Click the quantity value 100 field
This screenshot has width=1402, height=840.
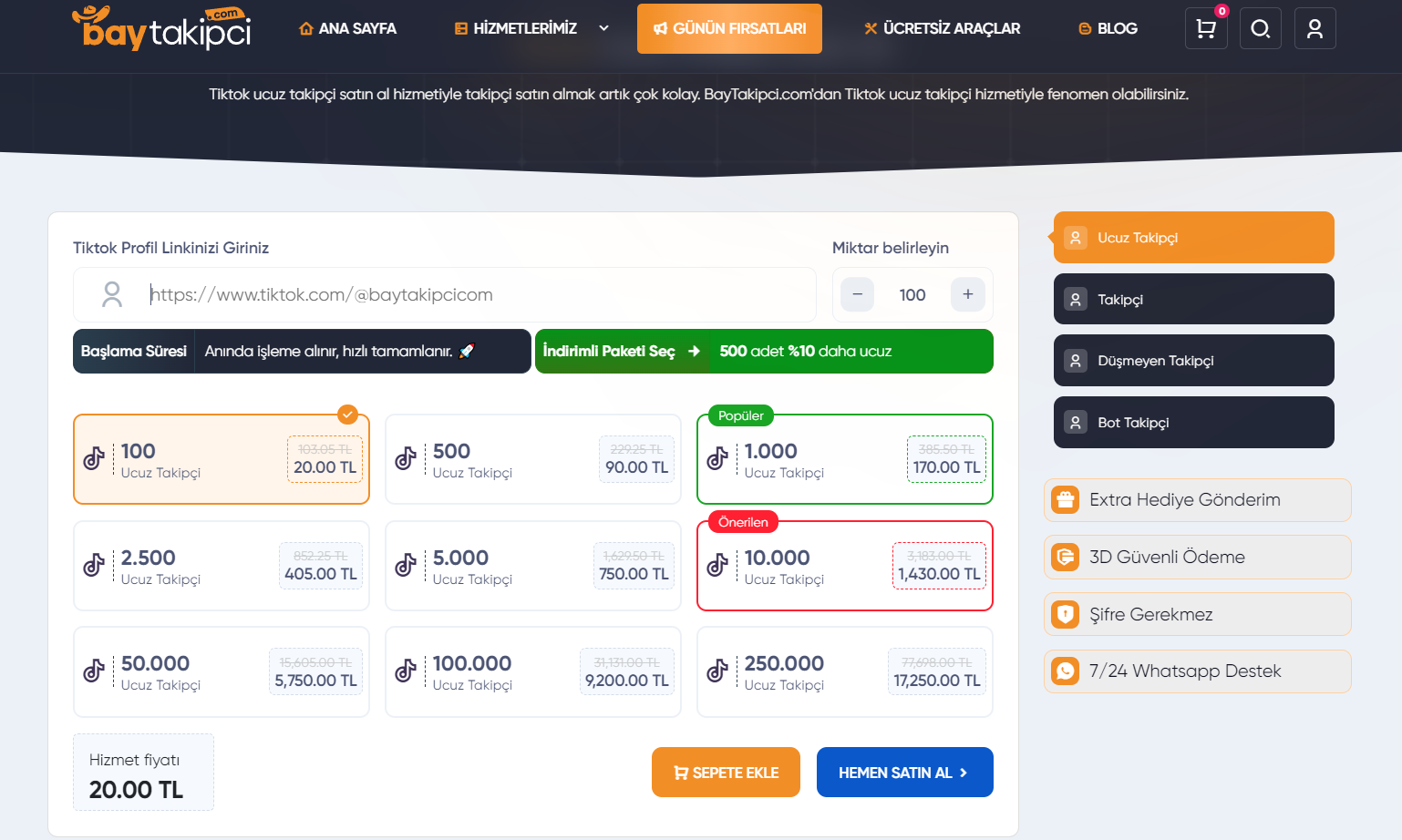tap(912, 294)
